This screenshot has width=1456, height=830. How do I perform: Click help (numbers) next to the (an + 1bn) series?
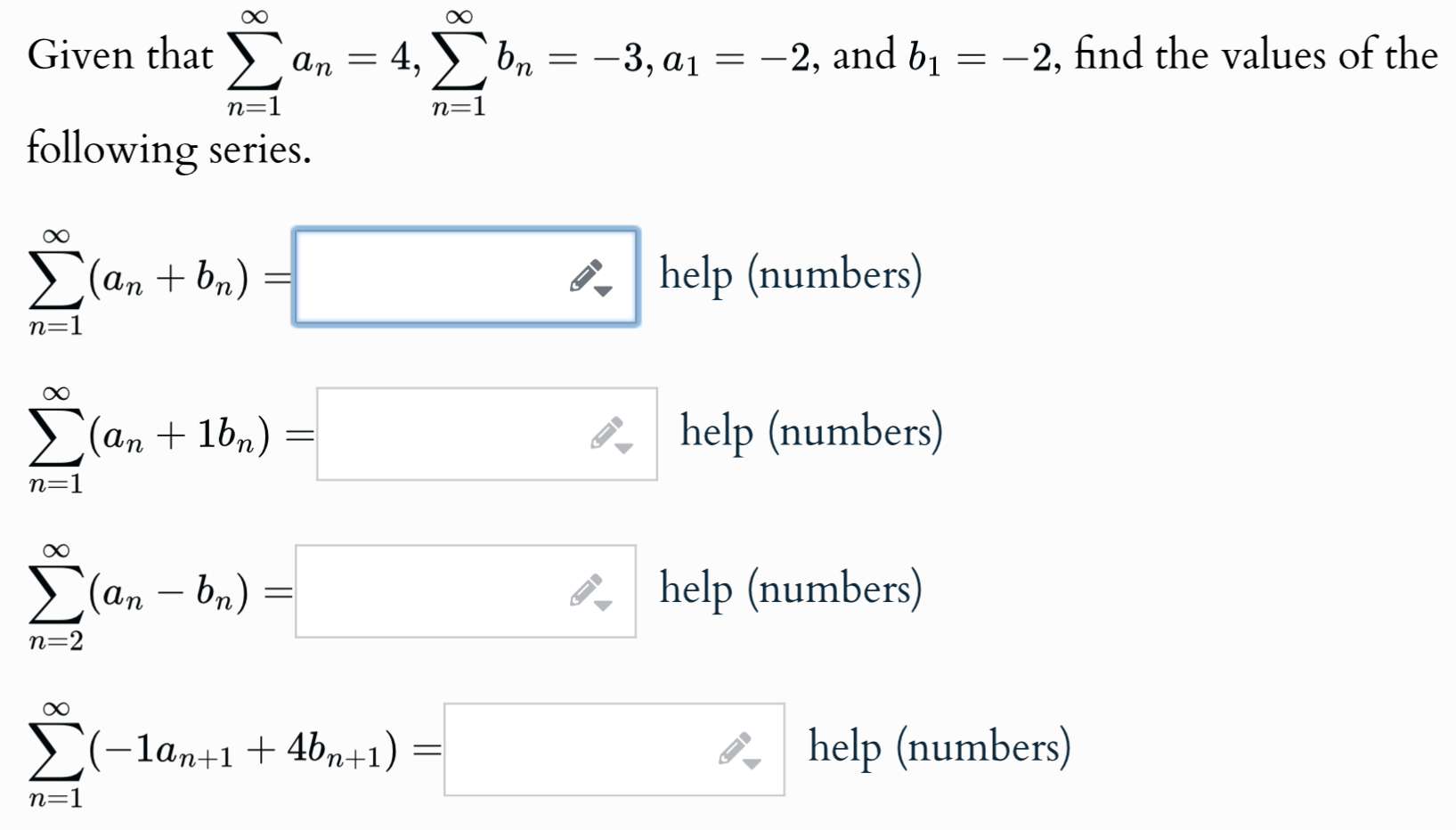pyautogui.click(x=810, y=431)
